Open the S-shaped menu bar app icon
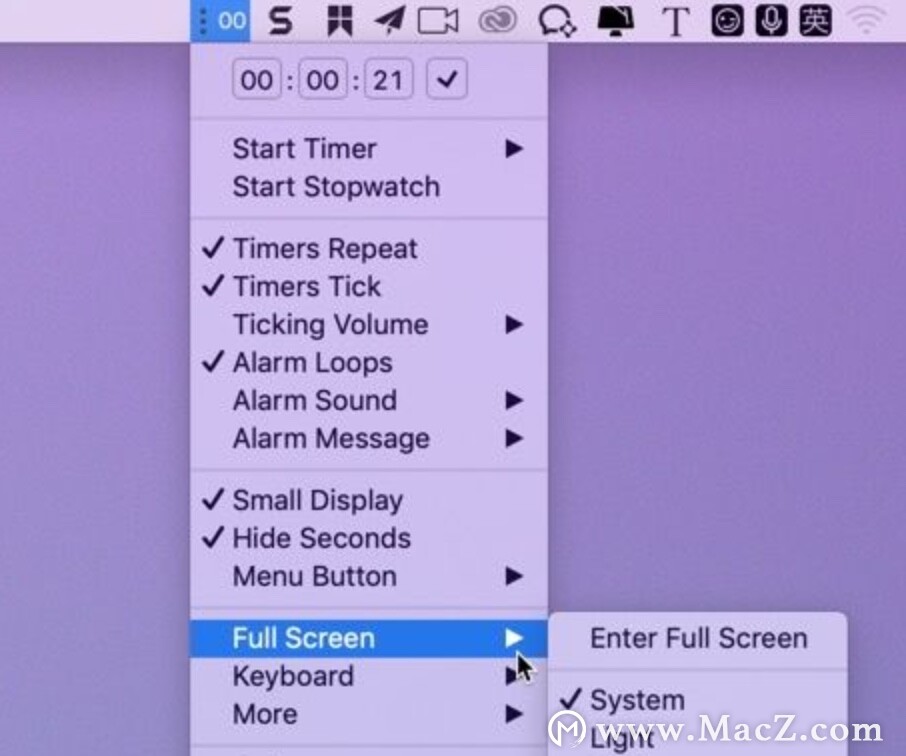This screenshot has height=756, width=906. click(x=281, y=21)
